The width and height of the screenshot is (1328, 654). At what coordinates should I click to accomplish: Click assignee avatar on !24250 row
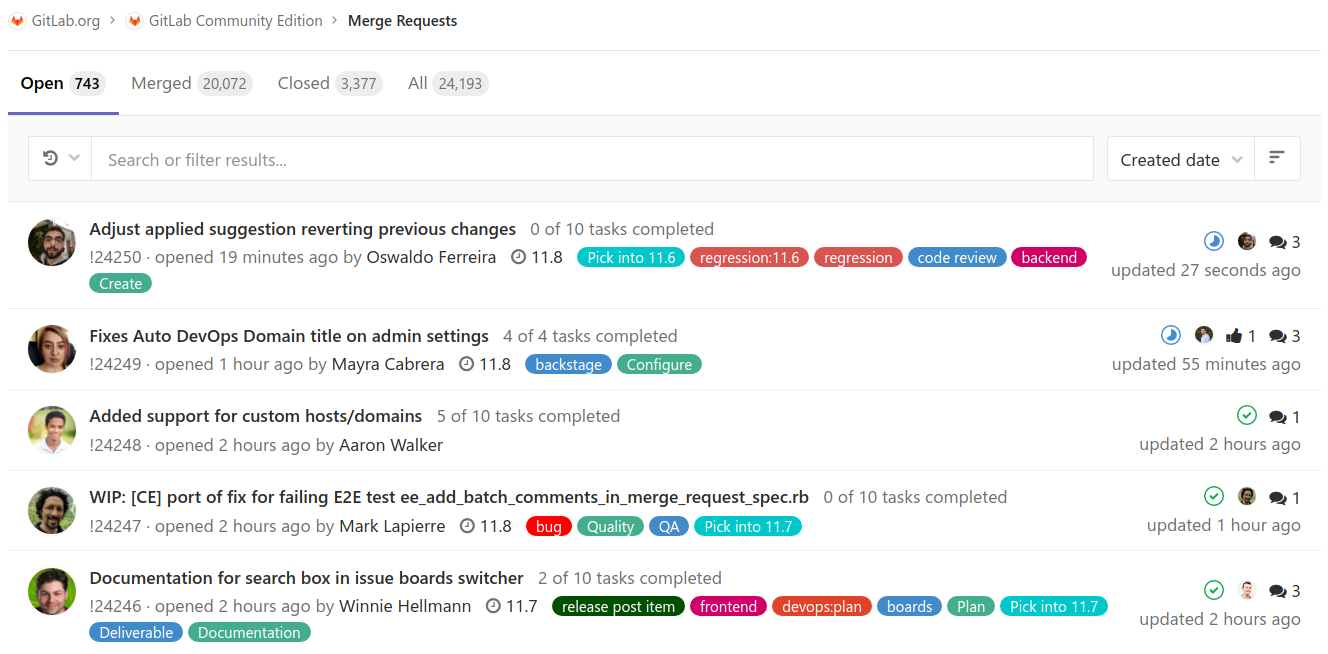coord(1246,241)
